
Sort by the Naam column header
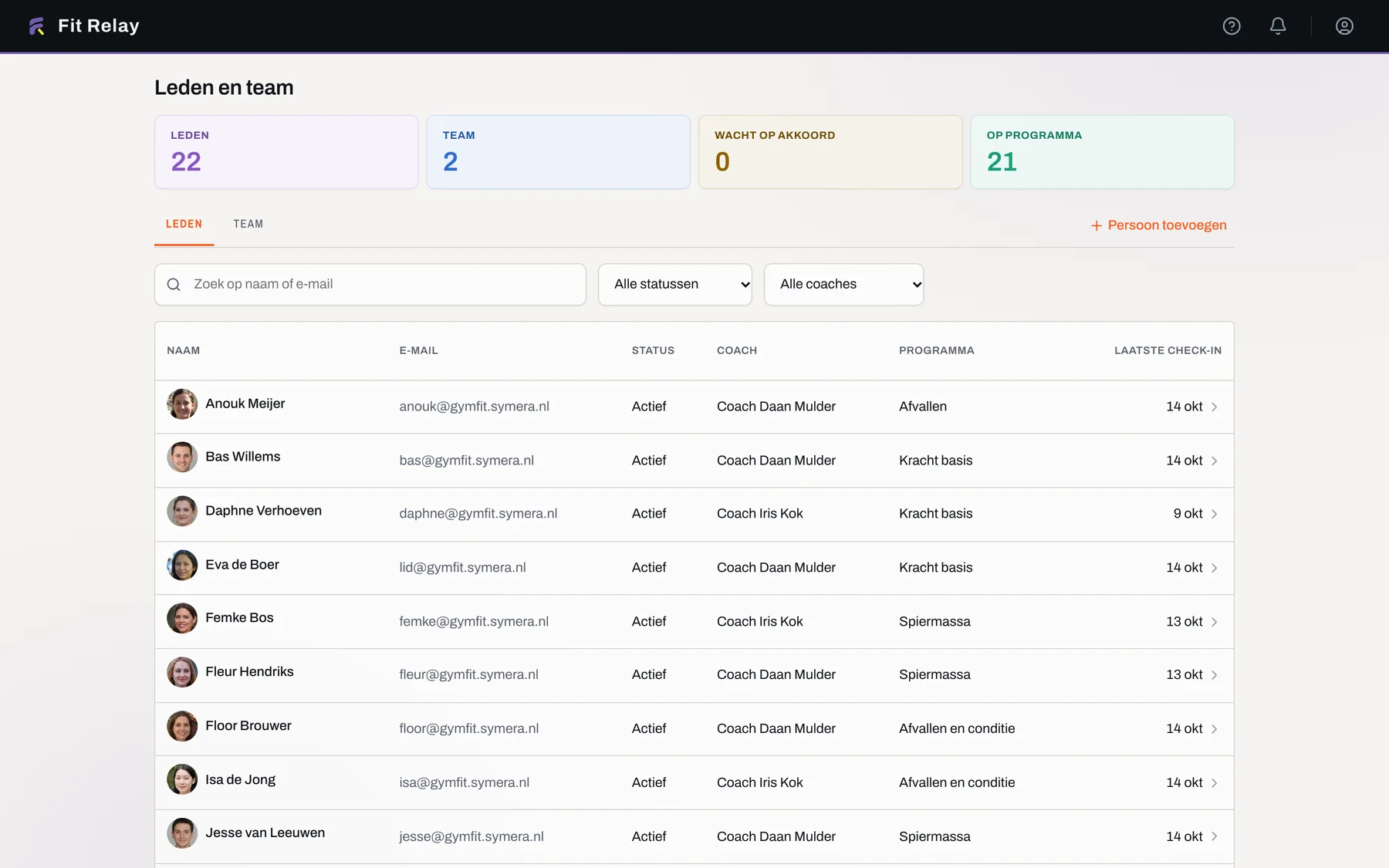pyautogui.click(x=184, y=350)
